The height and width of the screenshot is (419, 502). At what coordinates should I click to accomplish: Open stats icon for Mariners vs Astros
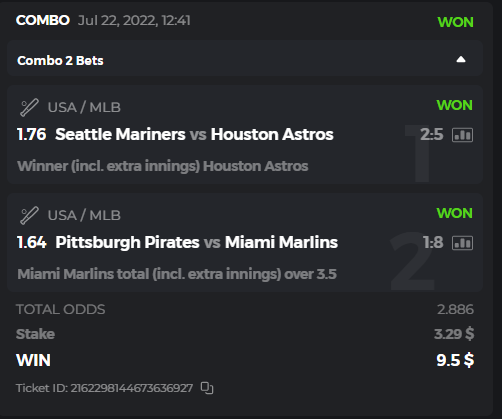coord(462,135)
